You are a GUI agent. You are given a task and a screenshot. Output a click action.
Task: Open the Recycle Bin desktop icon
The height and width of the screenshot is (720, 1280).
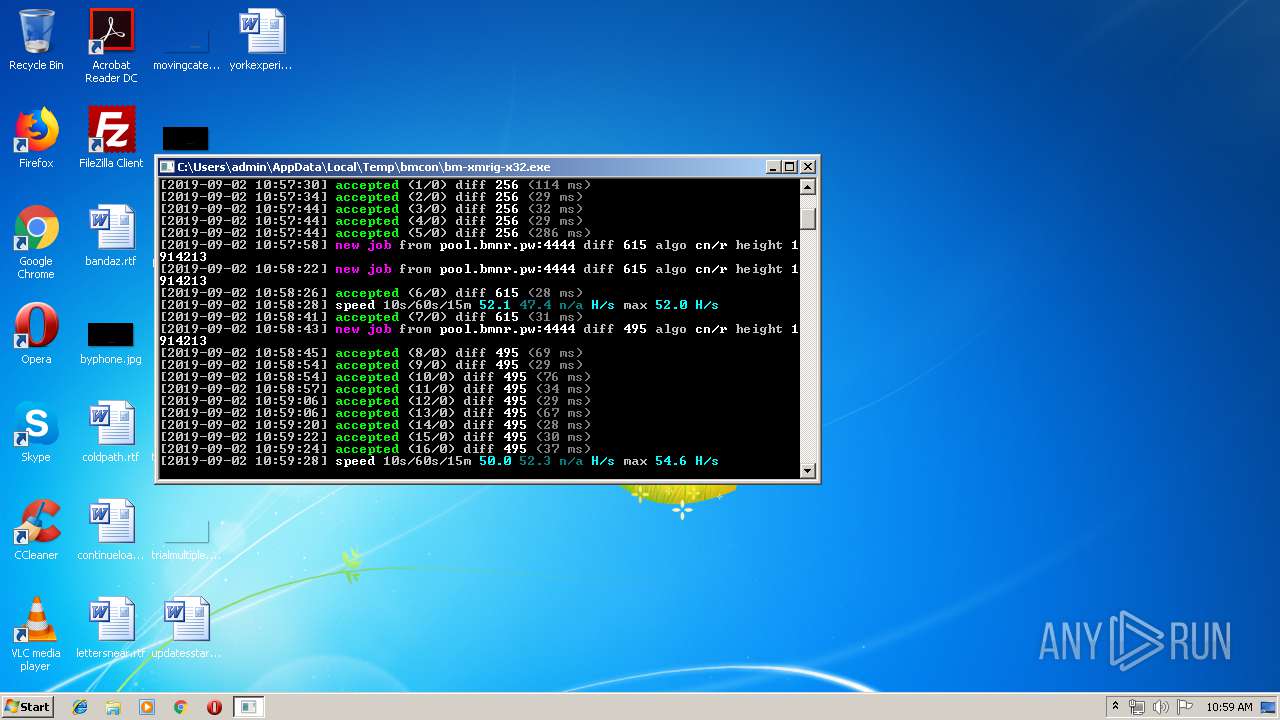pos(36,41)
